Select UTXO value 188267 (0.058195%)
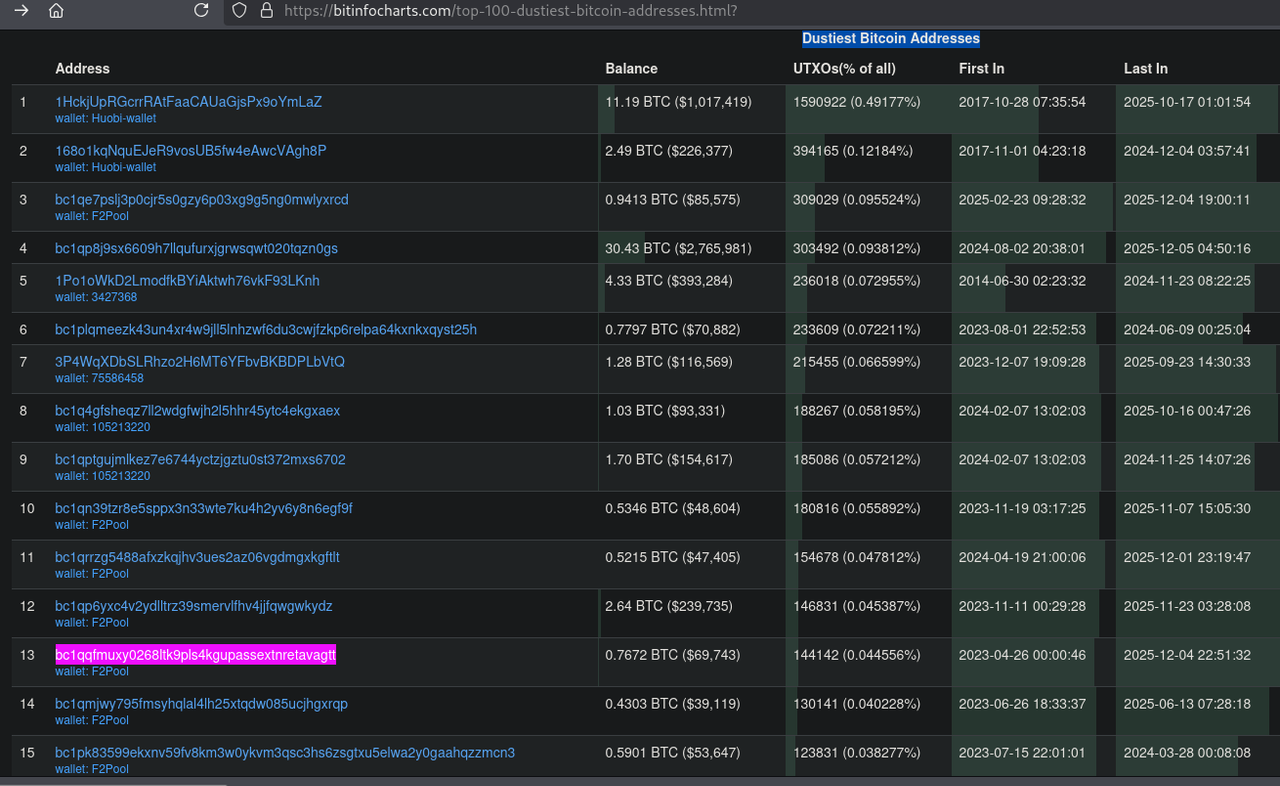The width and height of the screenshot is (1280, 786). point(857,411)
